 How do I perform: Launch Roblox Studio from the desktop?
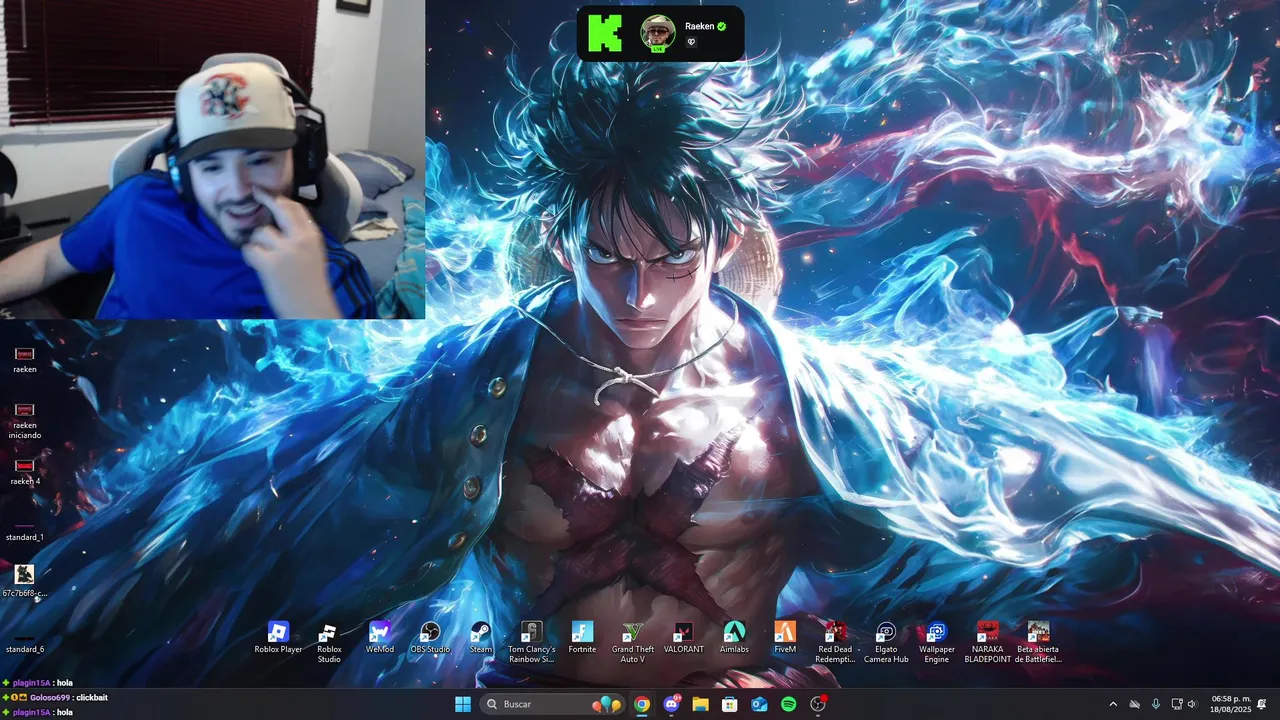point(329,642)
